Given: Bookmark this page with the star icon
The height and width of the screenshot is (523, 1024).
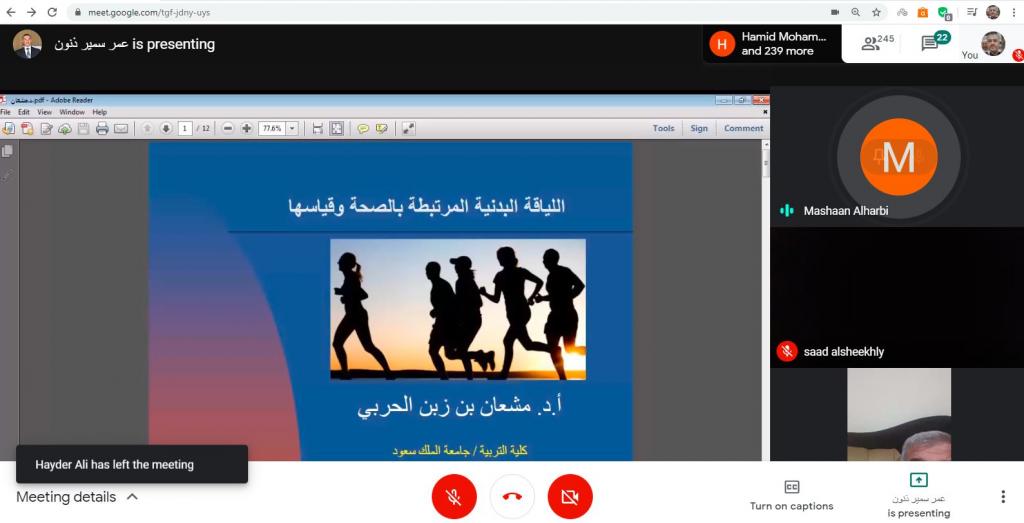Looking at the screenshot, I should pos(876,12).
